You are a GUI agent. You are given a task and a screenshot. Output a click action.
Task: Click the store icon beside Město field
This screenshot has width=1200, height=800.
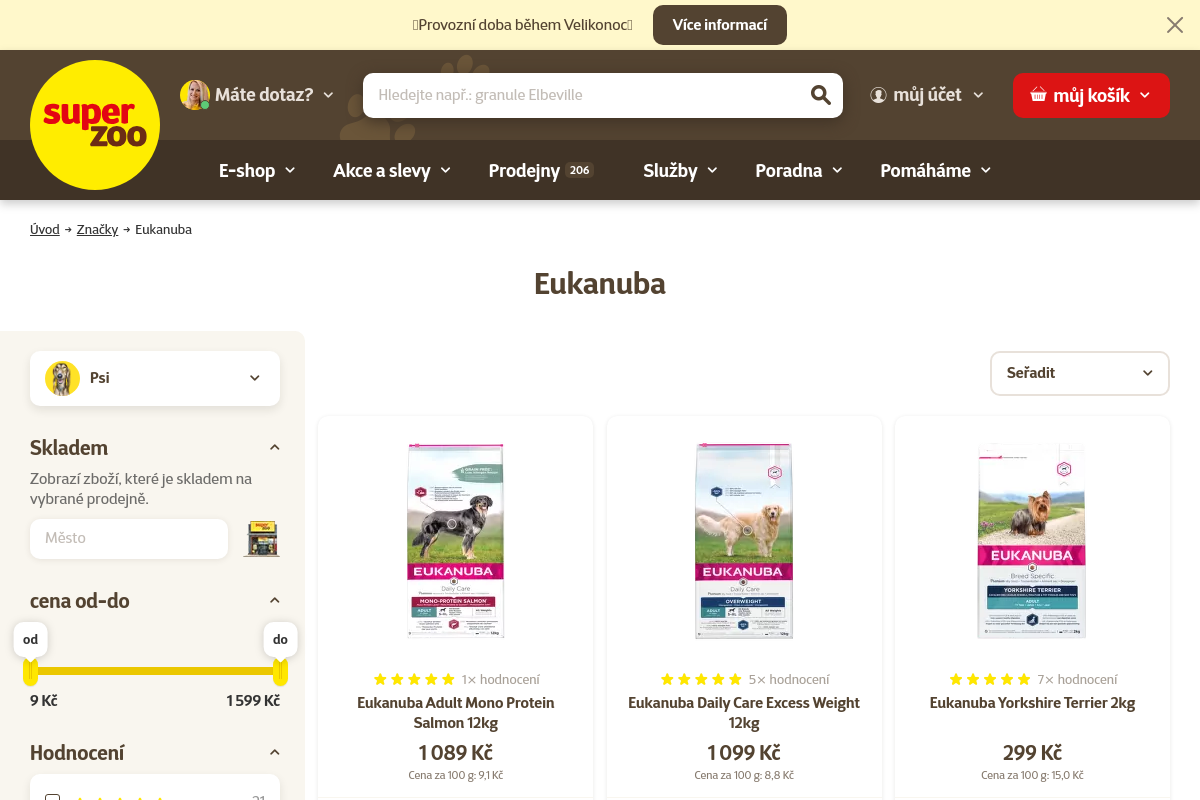[262, 539]
